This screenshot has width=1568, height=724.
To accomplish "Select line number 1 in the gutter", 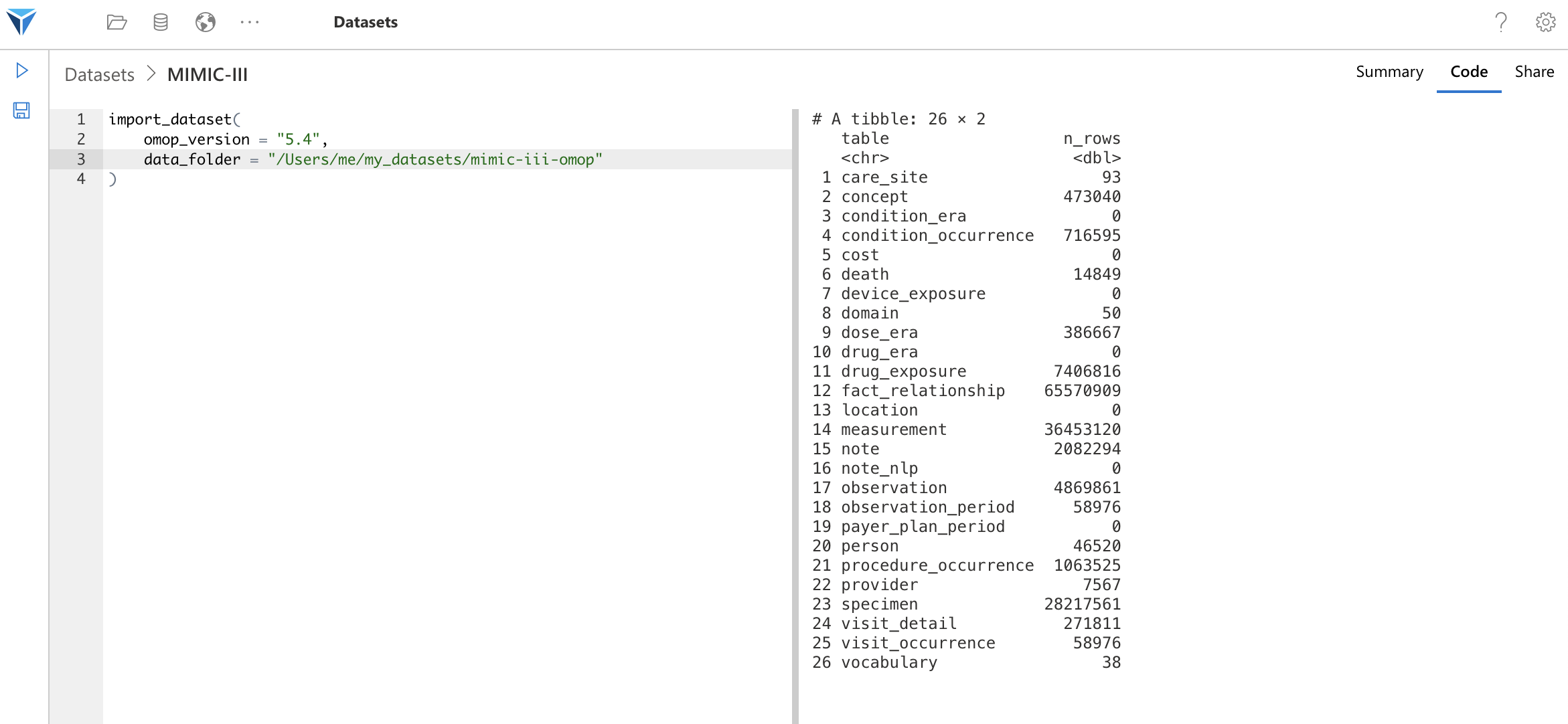I will pyautogui.click(x=81, y=119).
